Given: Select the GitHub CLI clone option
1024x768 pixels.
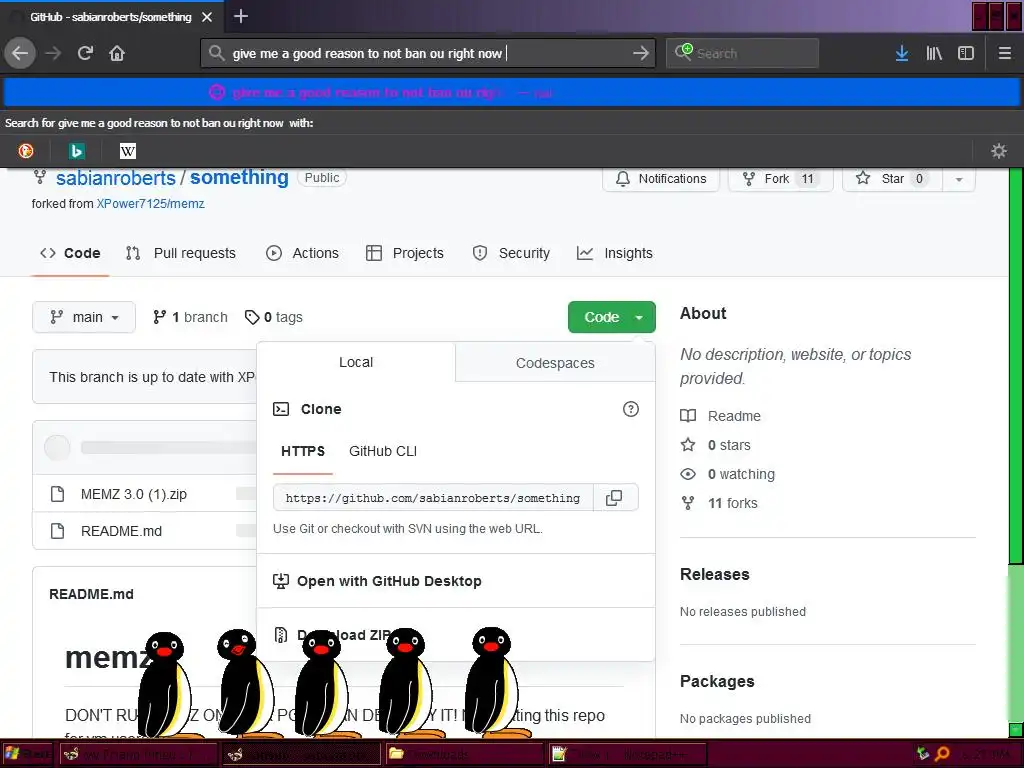Looking at the screenshot, I should (x=383, y=451).
